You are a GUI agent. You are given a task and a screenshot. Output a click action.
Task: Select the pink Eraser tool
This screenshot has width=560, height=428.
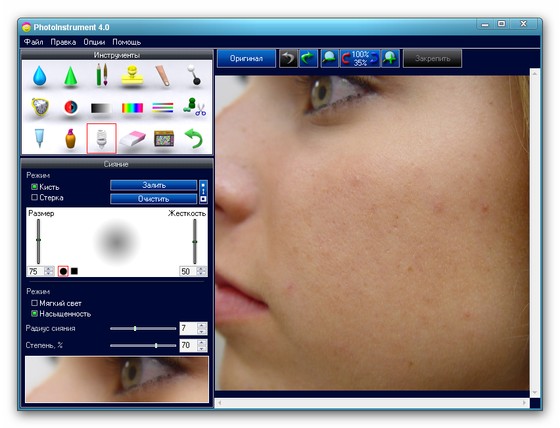132,139
